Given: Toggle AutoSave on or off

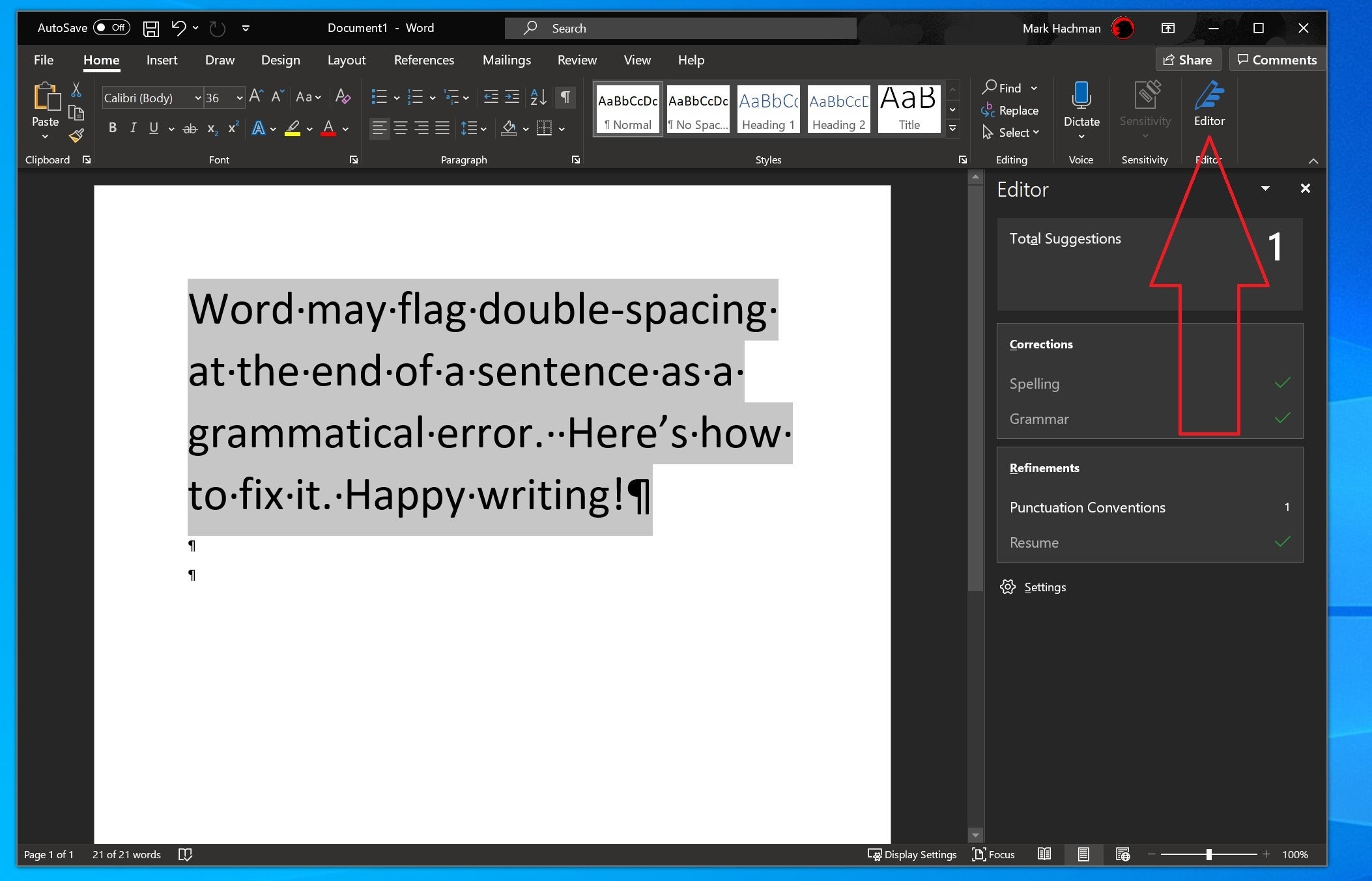Looking at the screenshot, I should click(113, 27).
